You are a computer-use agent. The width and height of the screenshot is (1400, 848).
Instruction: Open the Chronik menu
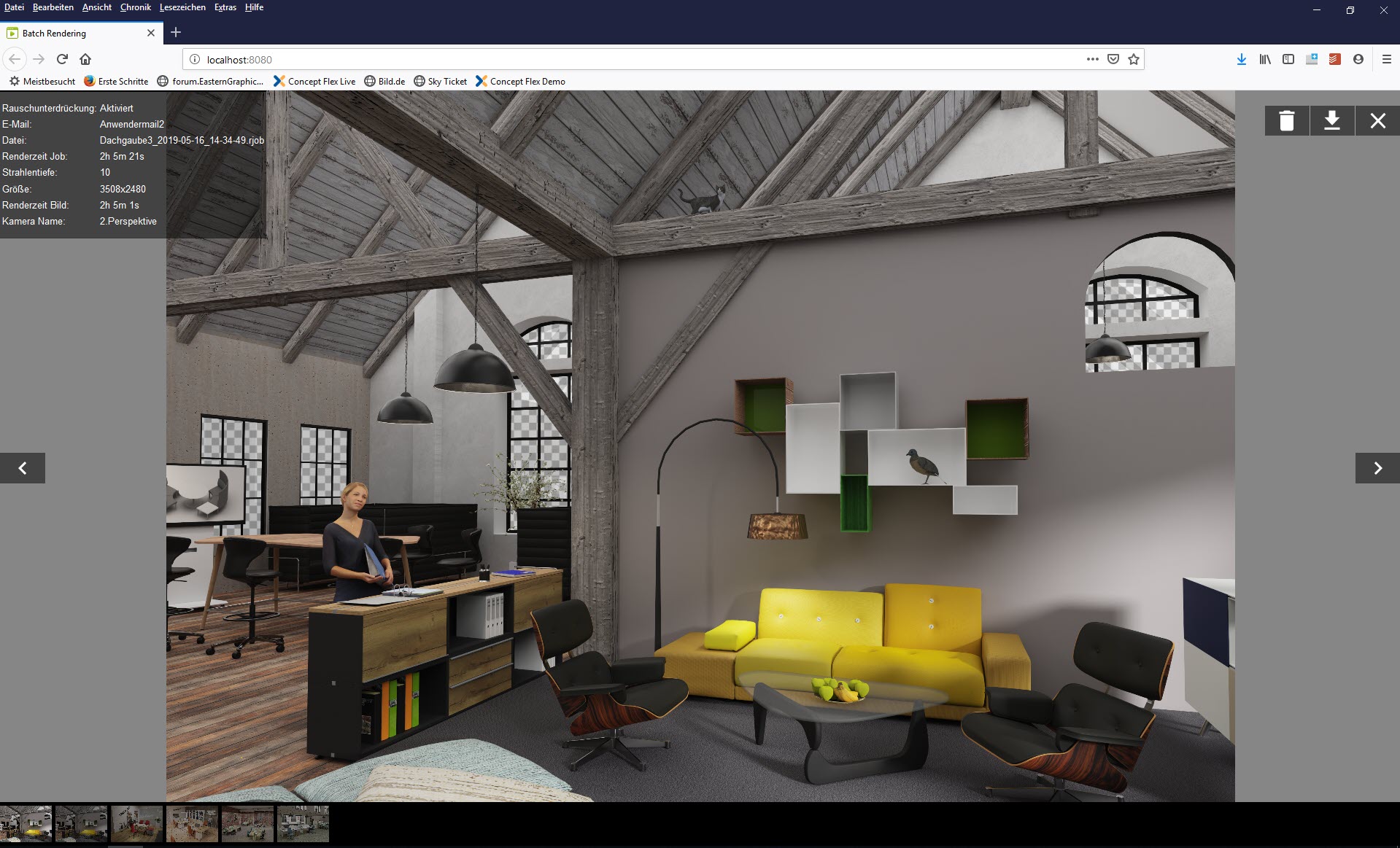(136, 7)
